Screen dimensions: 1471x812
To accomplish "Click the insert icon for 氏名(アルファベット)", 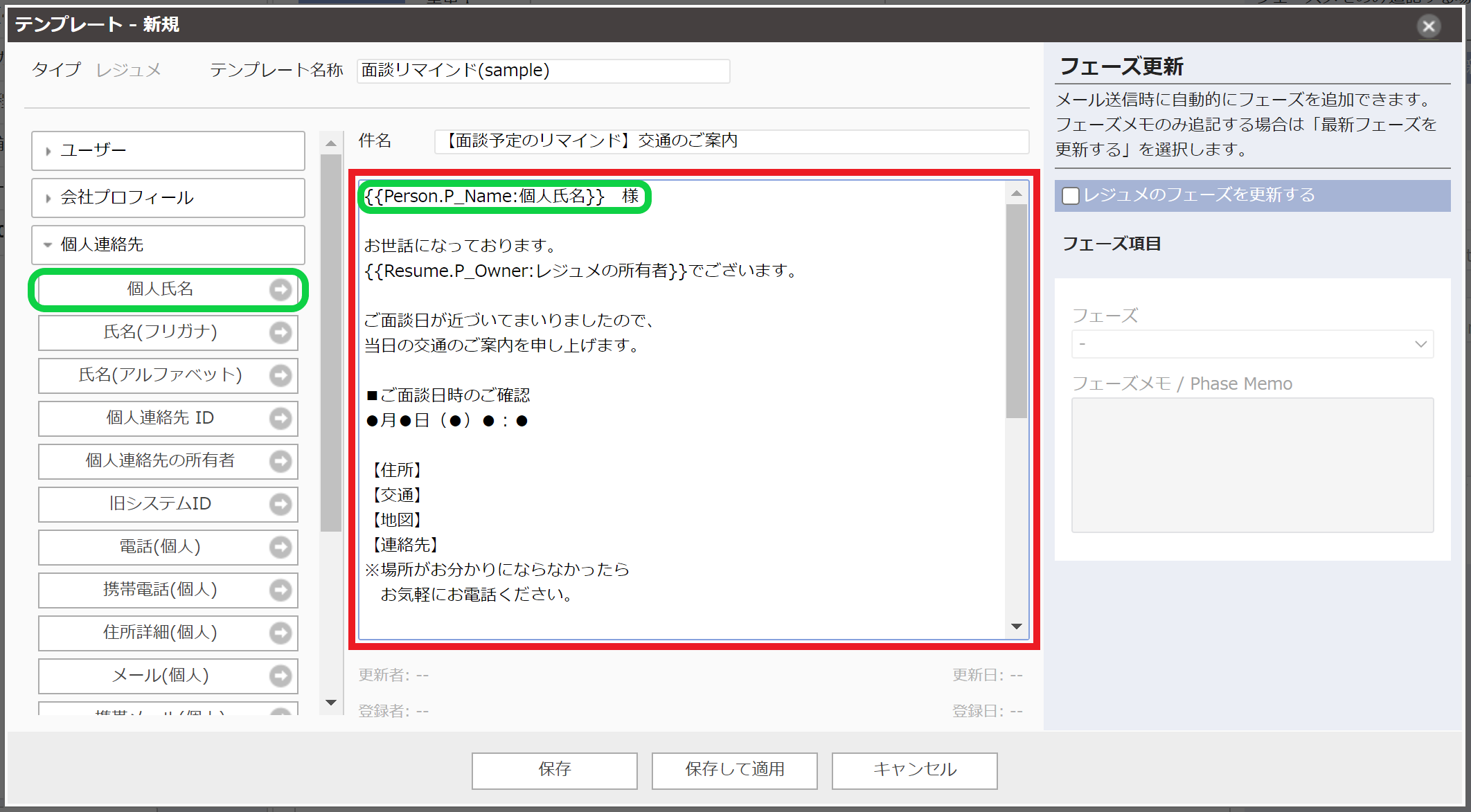I will (x=280, y=375).
